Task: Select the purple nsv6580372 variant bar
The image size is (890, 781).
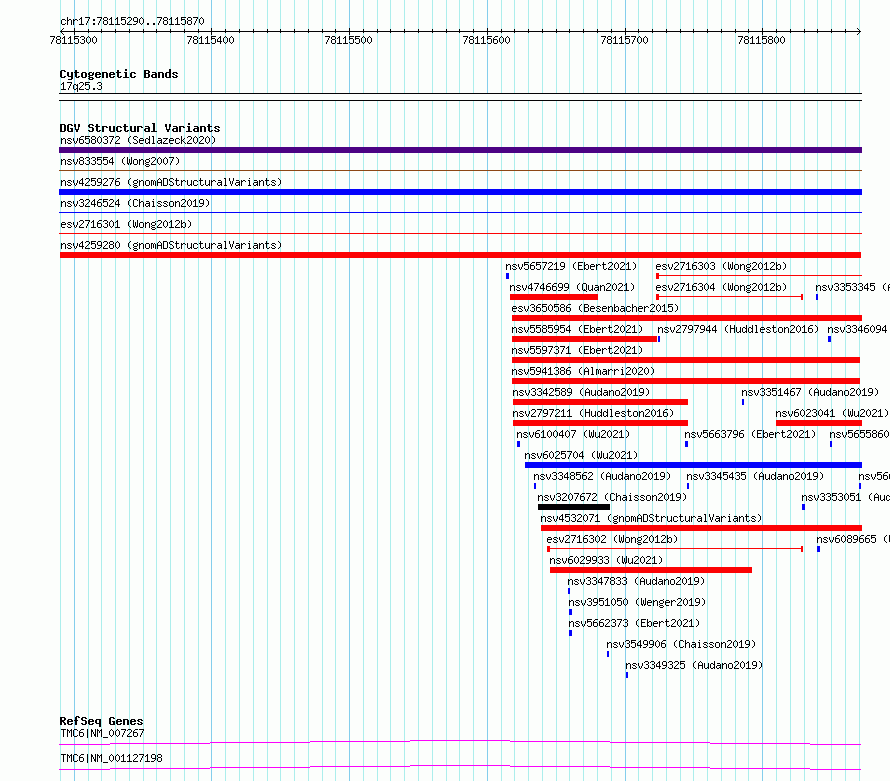Action: point(460,150)
